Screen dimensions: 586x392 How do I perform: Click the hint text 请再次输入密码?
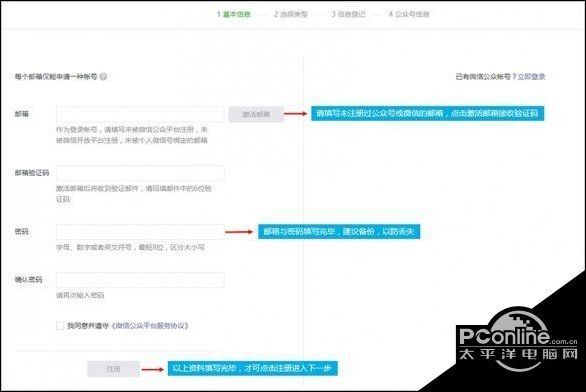(x=80, y=295)
